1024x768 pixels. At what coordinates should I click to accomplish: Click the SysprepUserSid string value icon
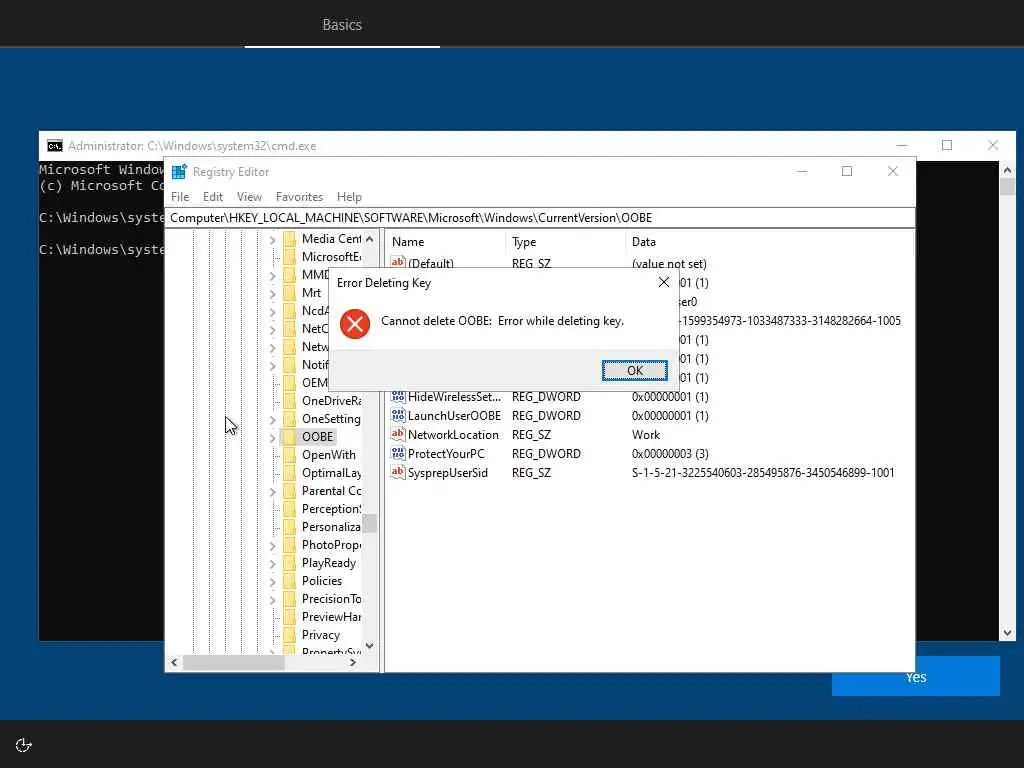point(398,472)
